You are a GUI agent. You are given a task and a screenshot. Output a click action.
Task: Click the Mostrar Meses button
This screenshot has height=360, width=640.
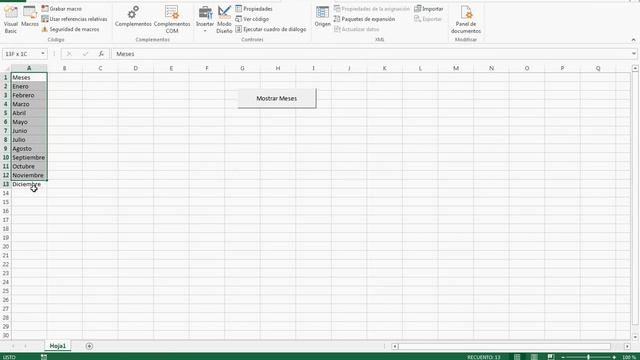point(277,98)
